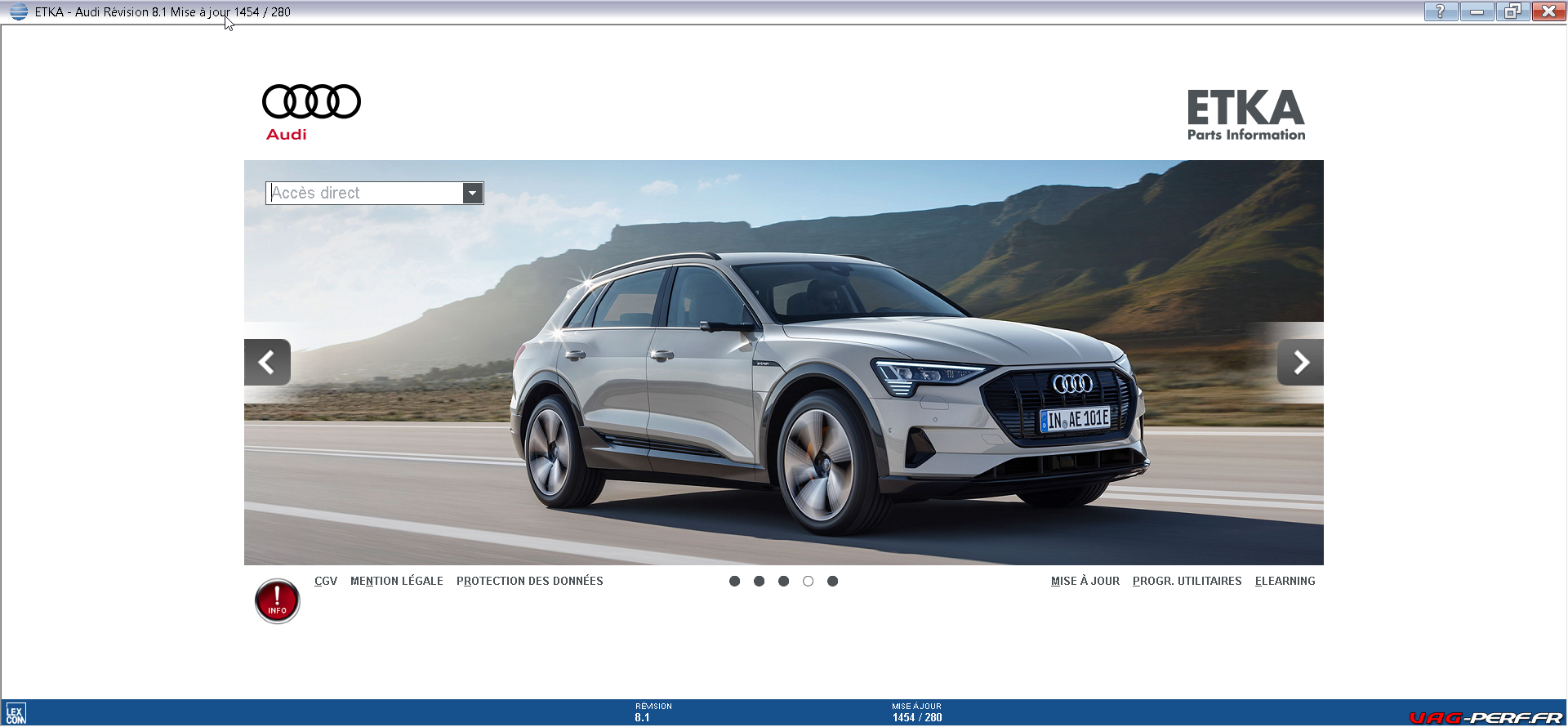Click the ETKA globe icon in title bar
1568x727 pixels.
18,11
